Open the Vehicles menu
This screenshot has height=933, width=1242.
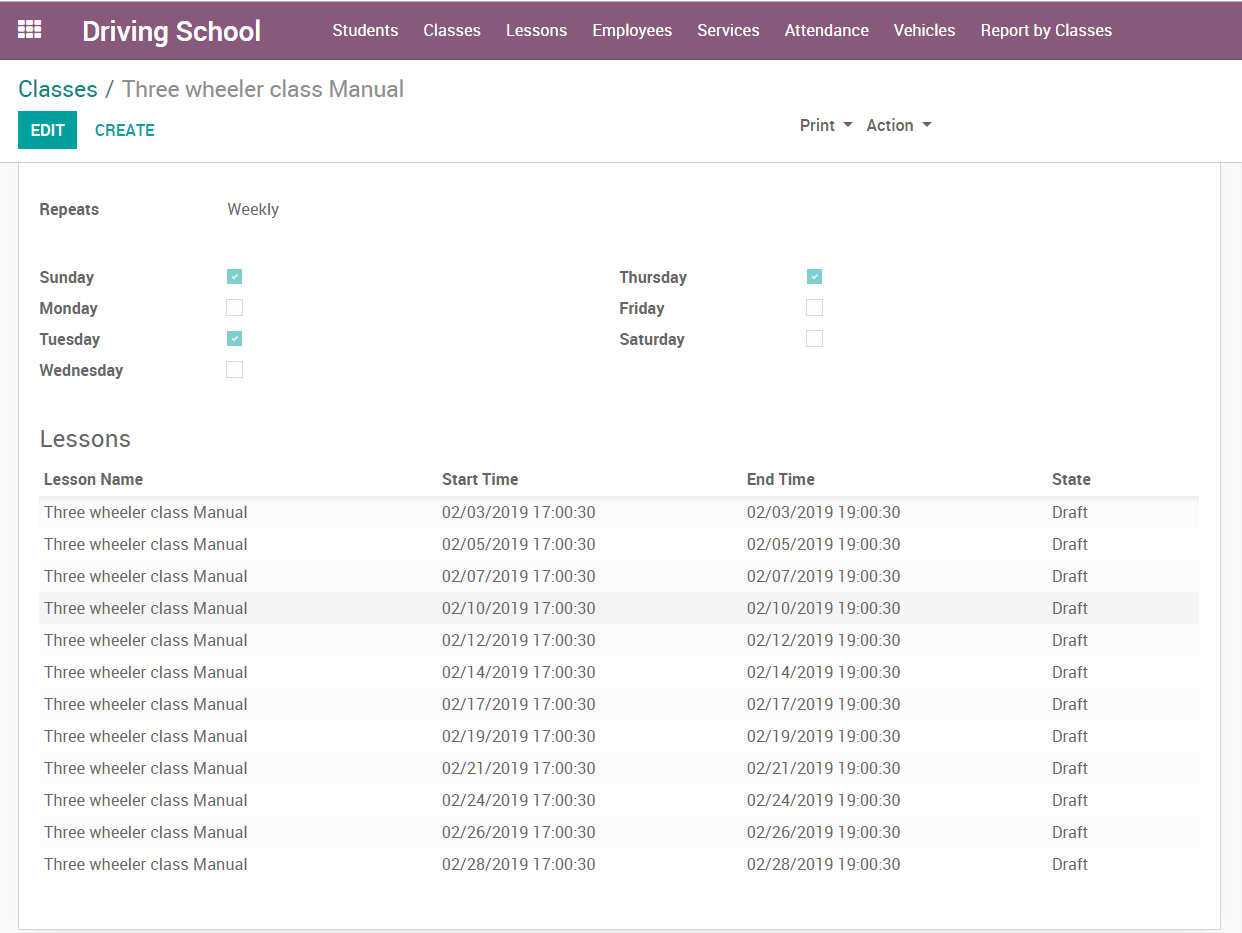point(924,30)
